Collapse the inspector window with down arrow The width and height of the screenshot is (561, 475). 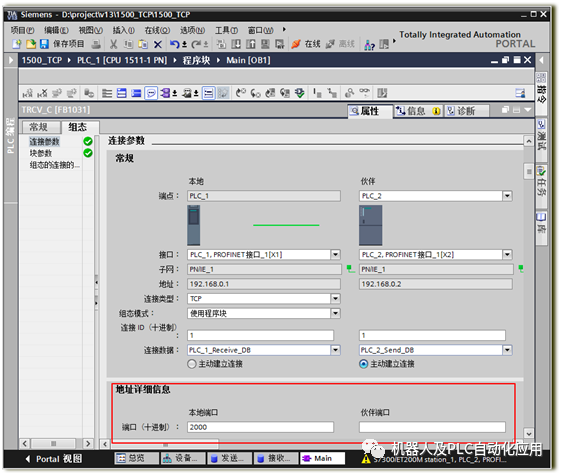pos(527,110)
